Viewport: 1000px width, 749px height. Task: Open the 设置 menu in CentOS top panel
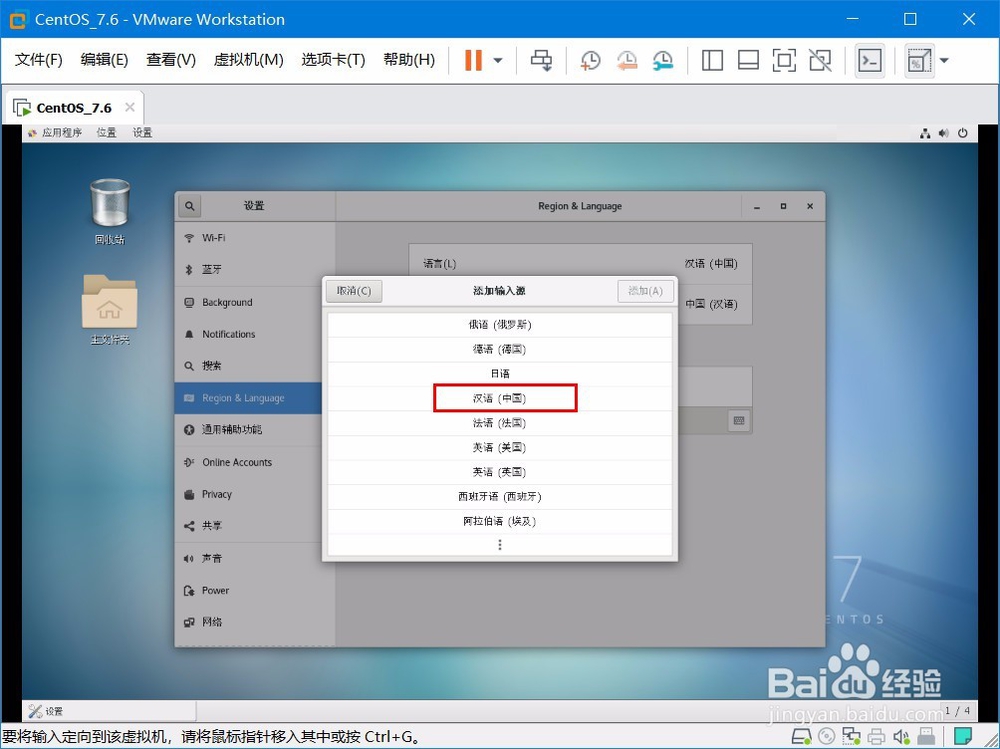142,133
